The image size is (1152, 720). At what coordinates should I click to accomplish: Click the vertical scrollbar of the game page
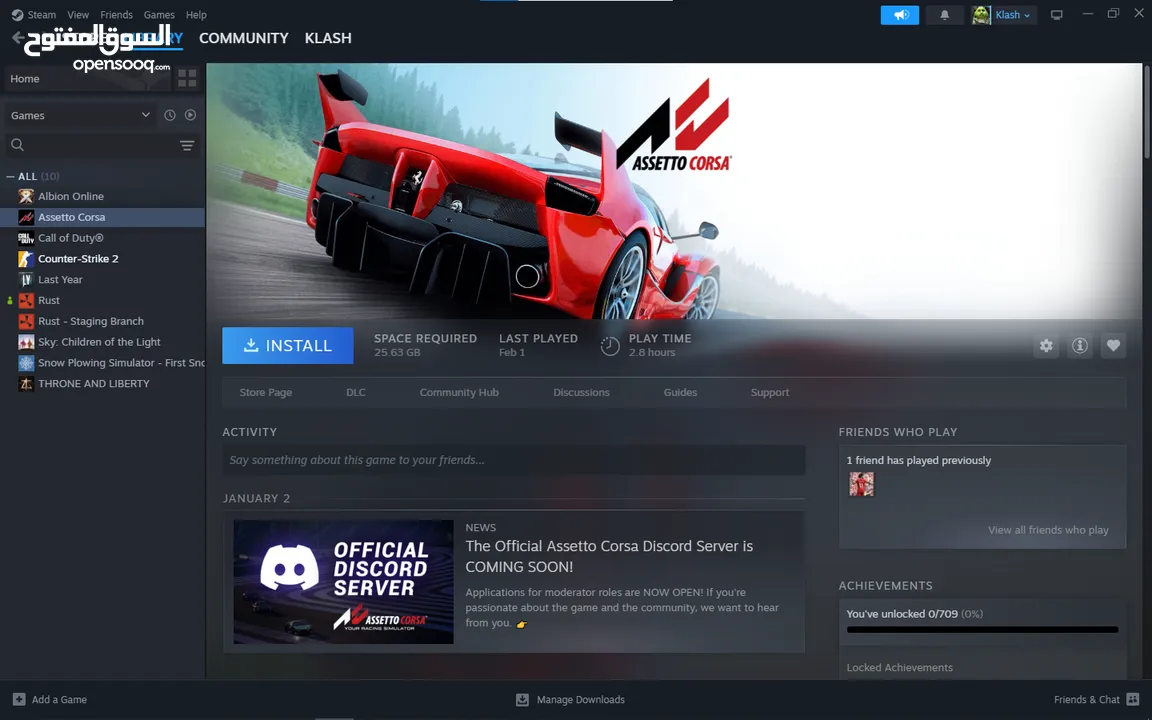coord(1146,110)
